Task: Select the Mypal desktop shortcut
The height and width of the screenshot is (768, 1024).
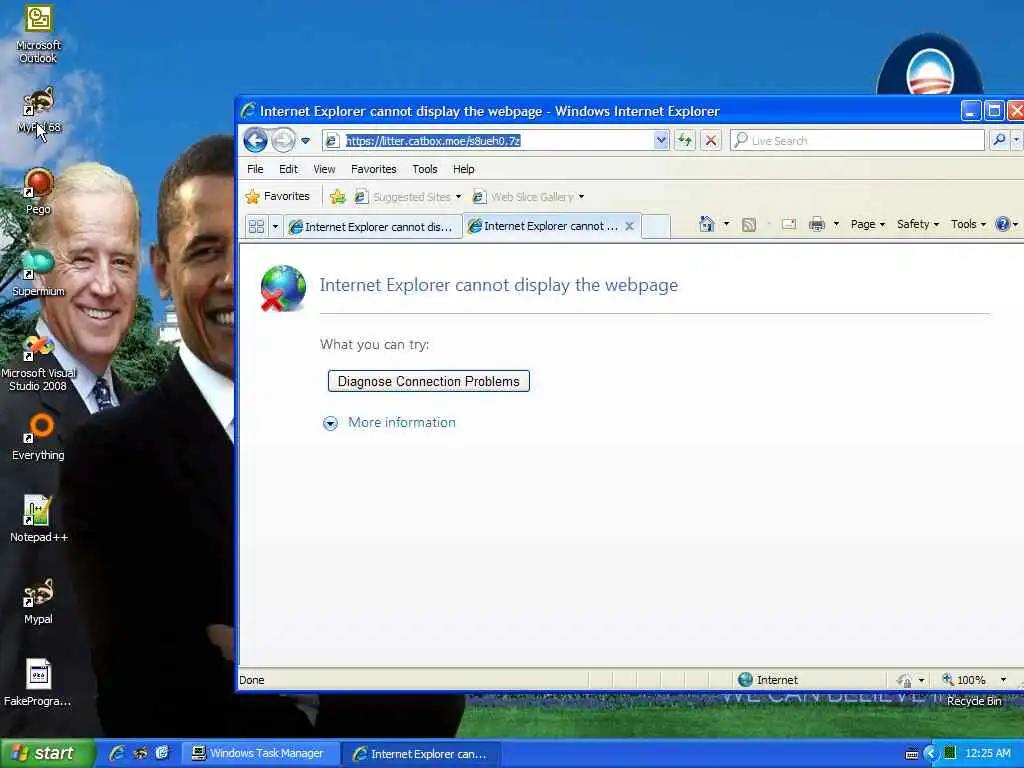Action: point(38,601)
